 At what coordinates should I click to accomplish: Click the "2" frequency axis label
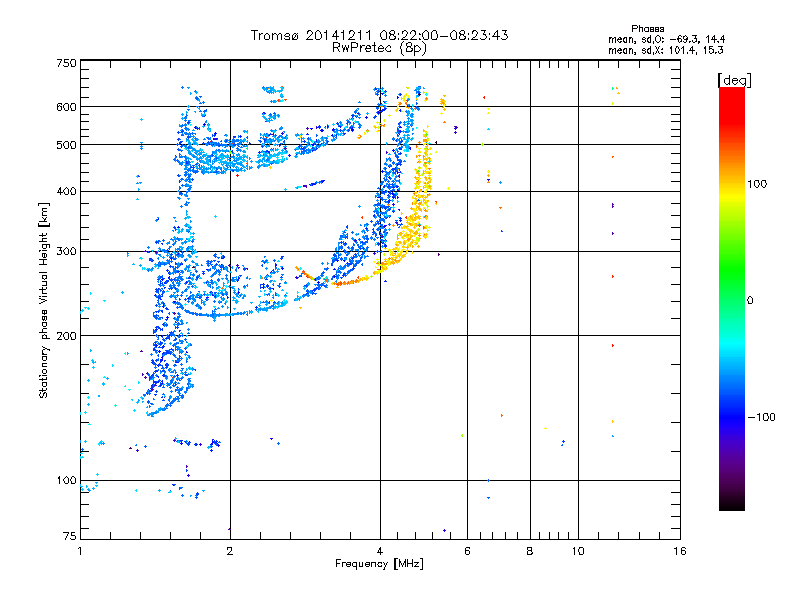point(230,551)
